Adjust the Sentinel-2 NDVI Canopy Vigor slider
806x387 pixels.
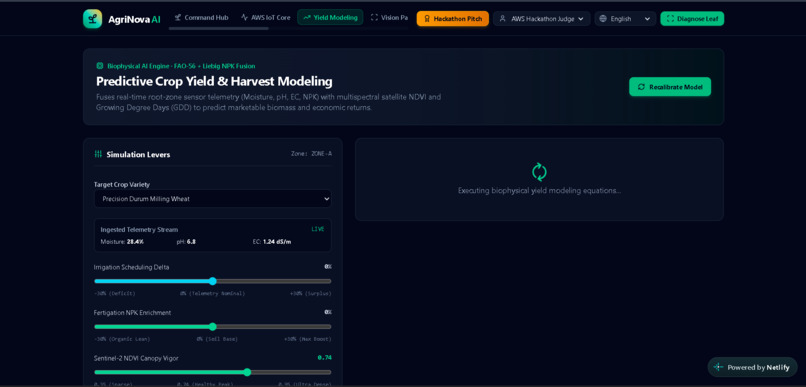213,372
